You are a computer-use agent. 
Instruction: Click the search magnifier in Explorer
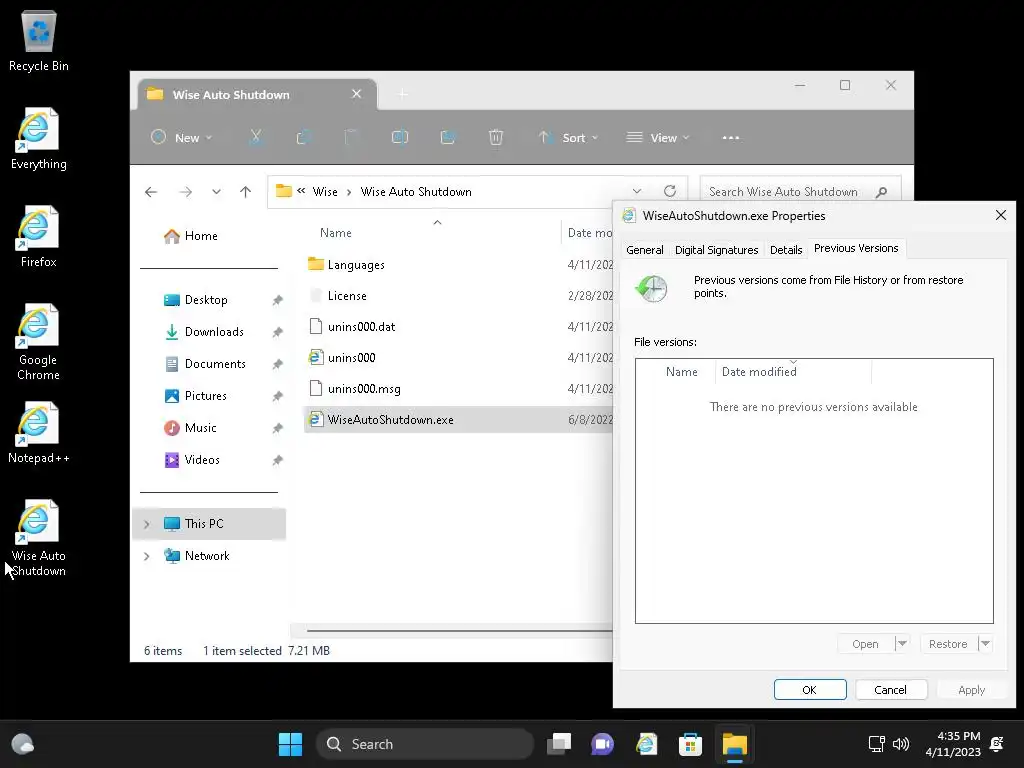[881, 192]
